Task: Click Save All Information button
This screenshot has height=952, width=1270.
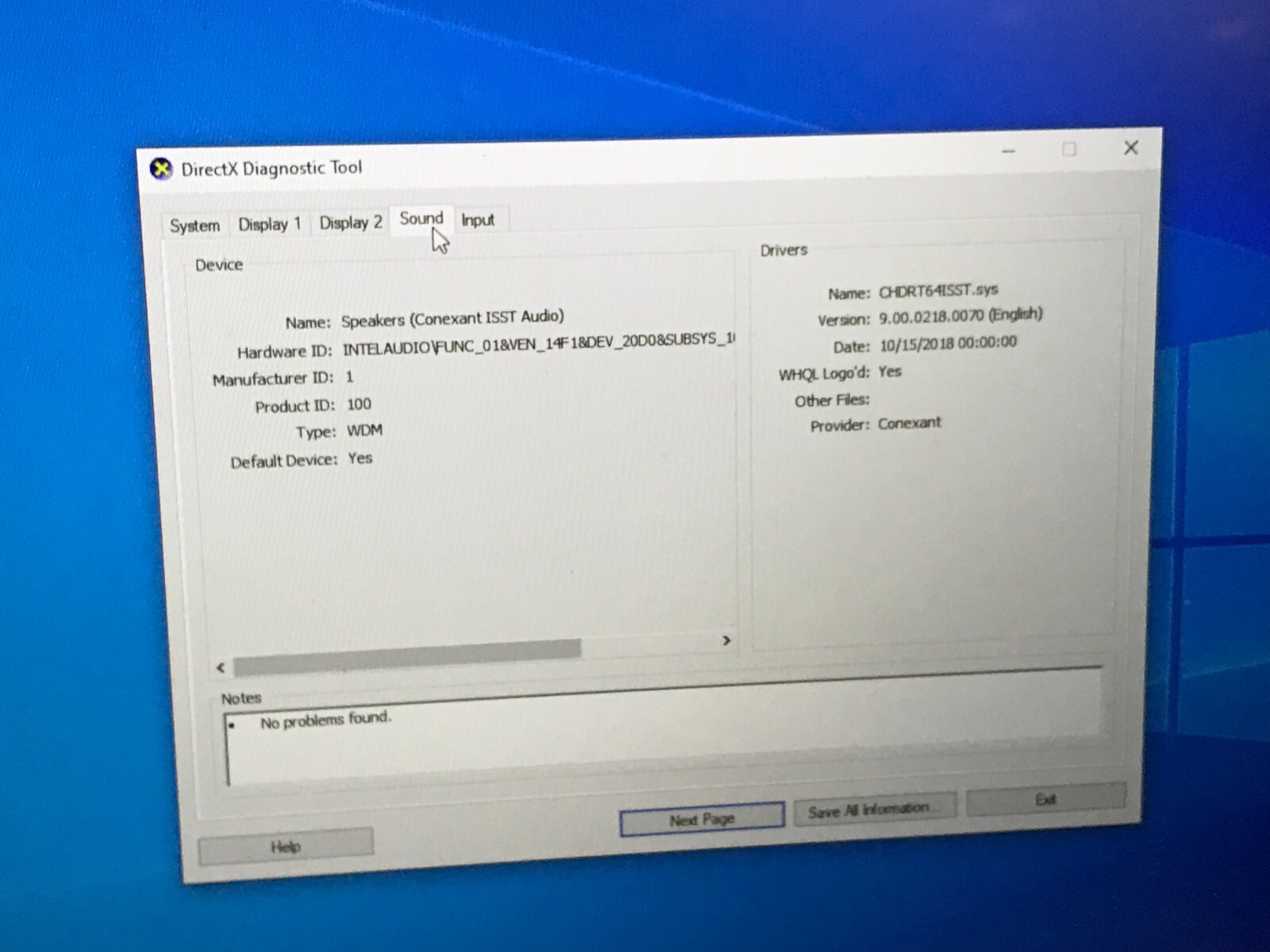Action: coord(874,810)
